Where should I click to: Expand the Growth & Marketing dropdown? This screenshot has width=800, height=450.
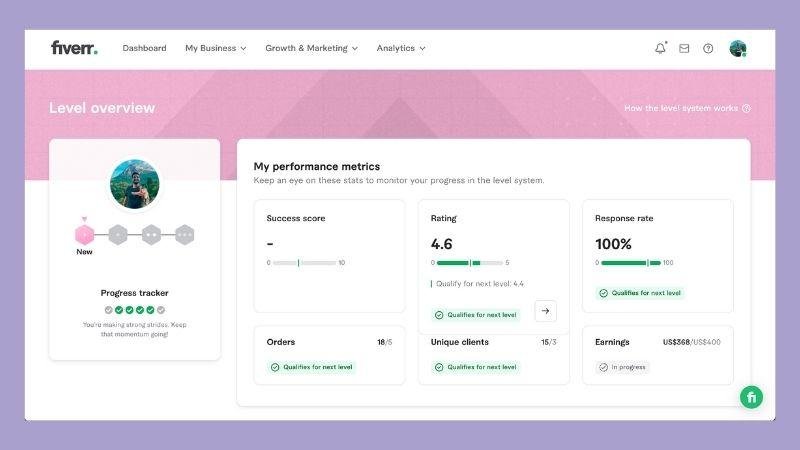click(x=312, y=48)
